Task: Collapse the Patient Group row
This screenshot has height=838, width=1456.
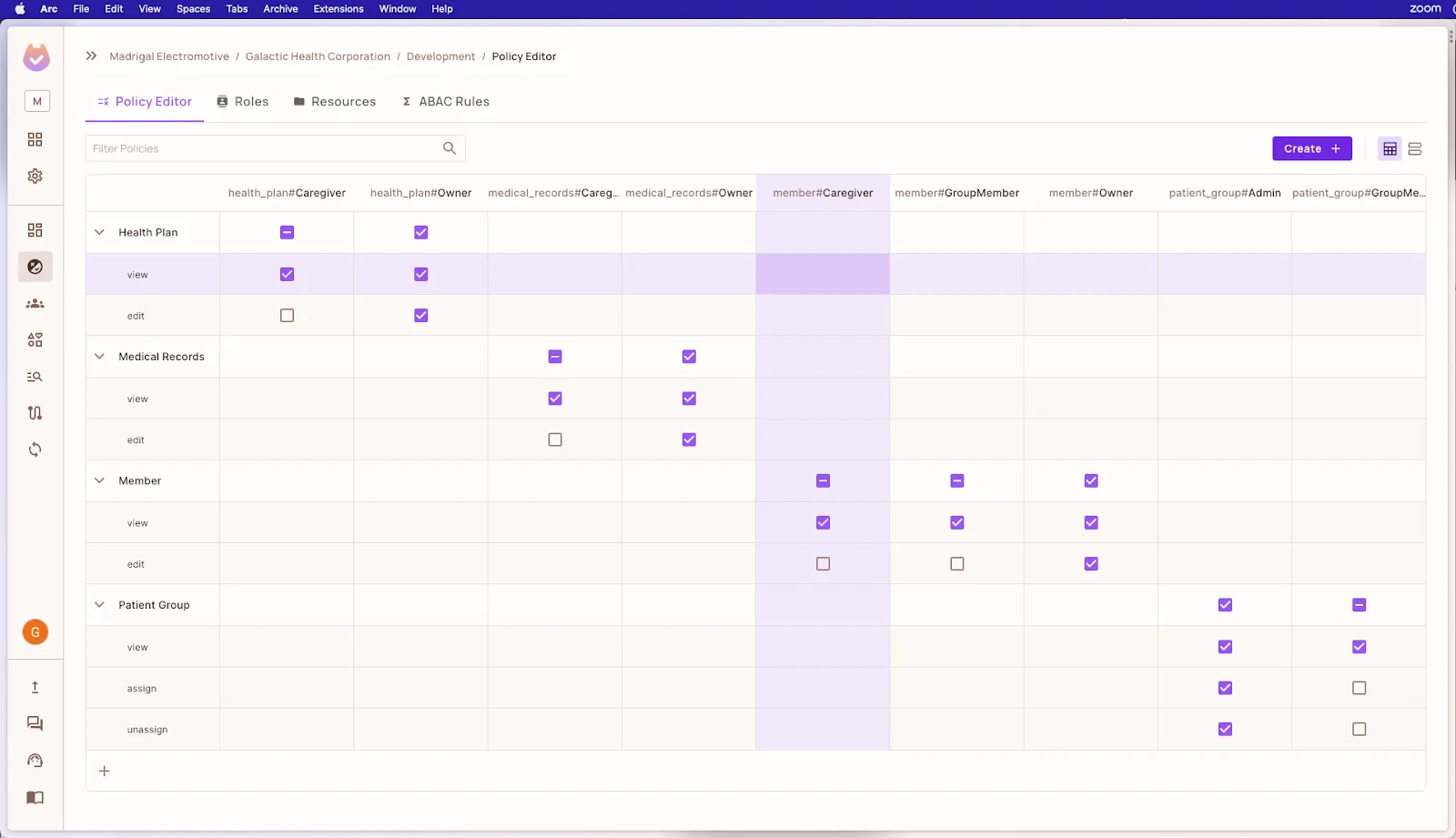Action: pyautogui.click(x=100, y=605)
